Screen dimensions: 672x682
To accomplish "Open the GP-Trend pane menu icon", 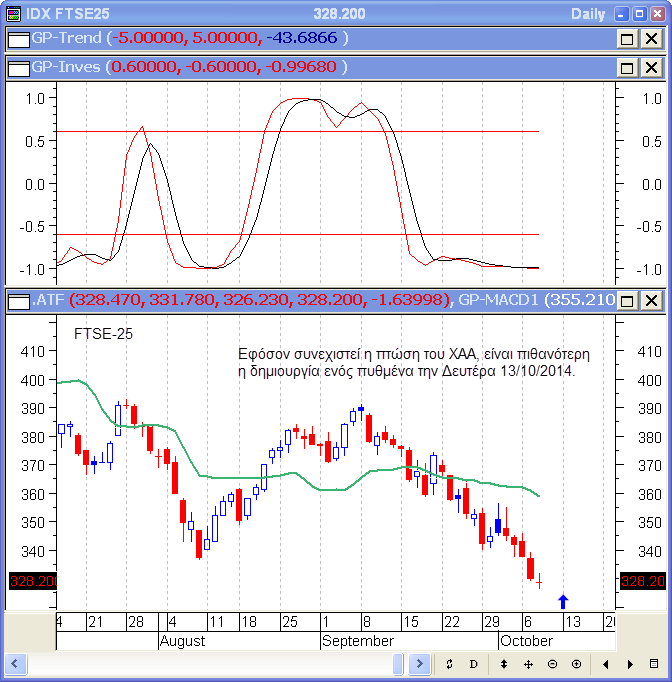I will point(18,39).
